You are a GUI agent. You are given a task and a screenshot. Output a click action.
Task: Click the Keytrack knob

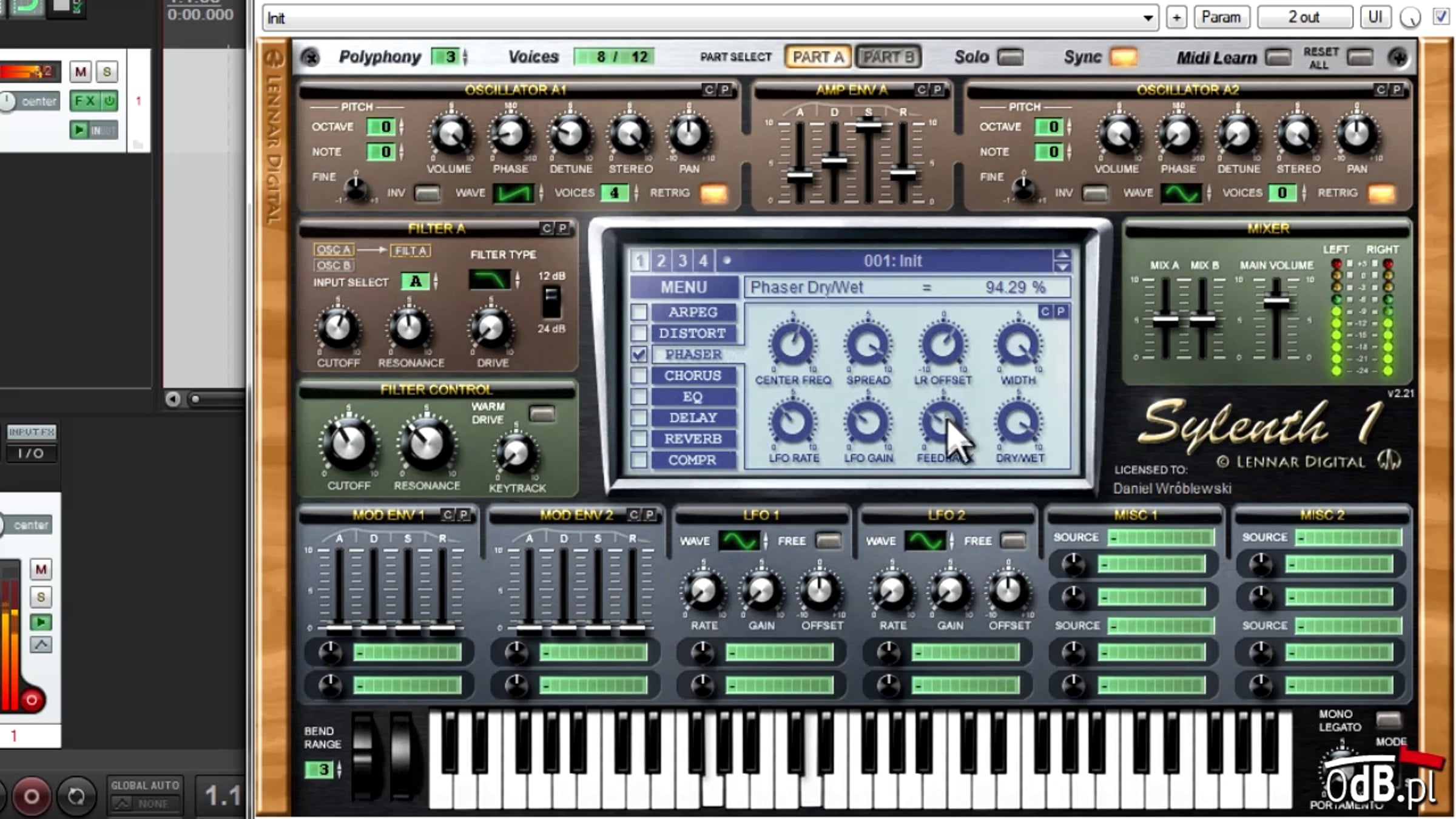coord(516,454)
